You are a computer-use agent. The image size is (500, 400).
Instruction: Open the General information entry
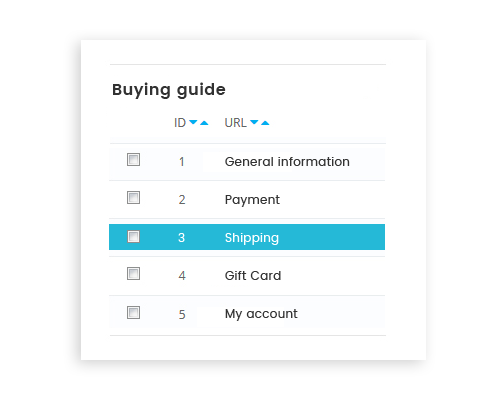(x=287, y=162)
